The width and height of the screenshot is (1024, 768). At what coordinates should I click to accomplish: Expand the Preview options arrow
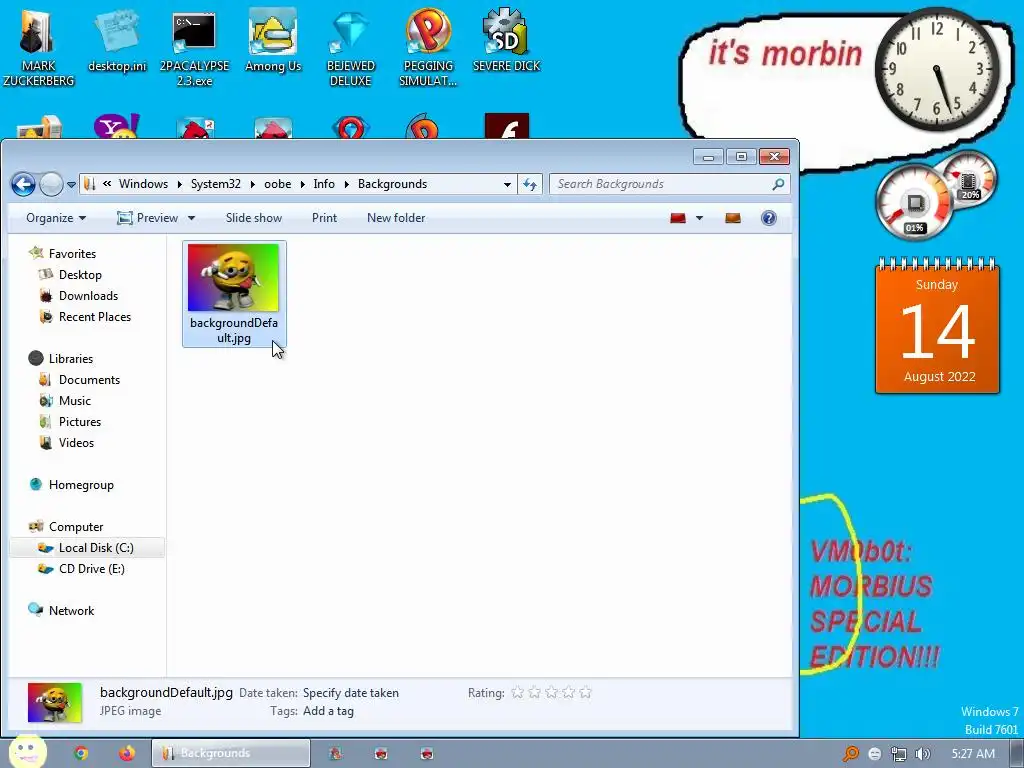tap(191, 218)
